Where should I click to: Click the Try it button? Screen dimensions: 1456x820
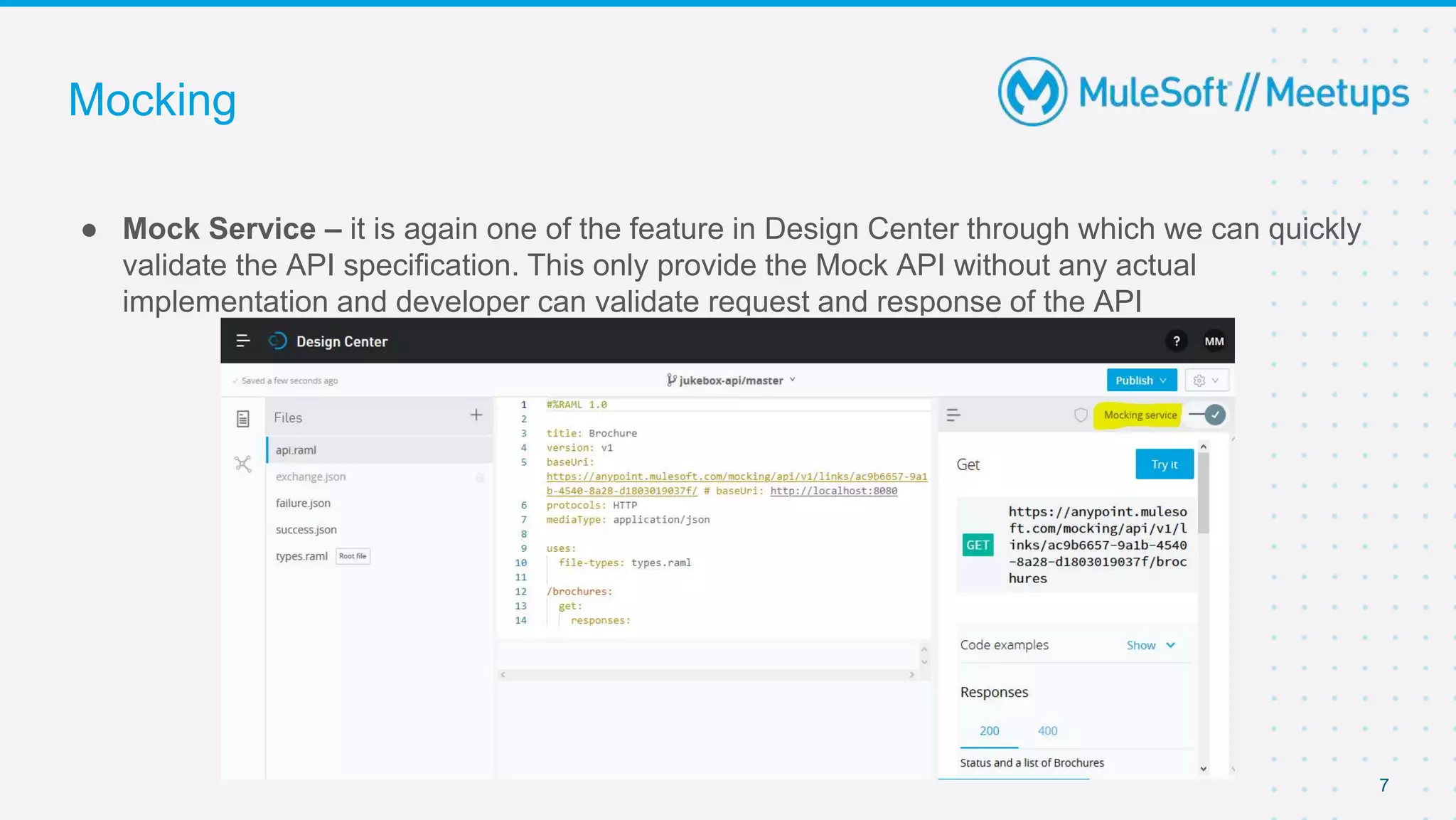pyautogui.click(x=1165, y=464)
